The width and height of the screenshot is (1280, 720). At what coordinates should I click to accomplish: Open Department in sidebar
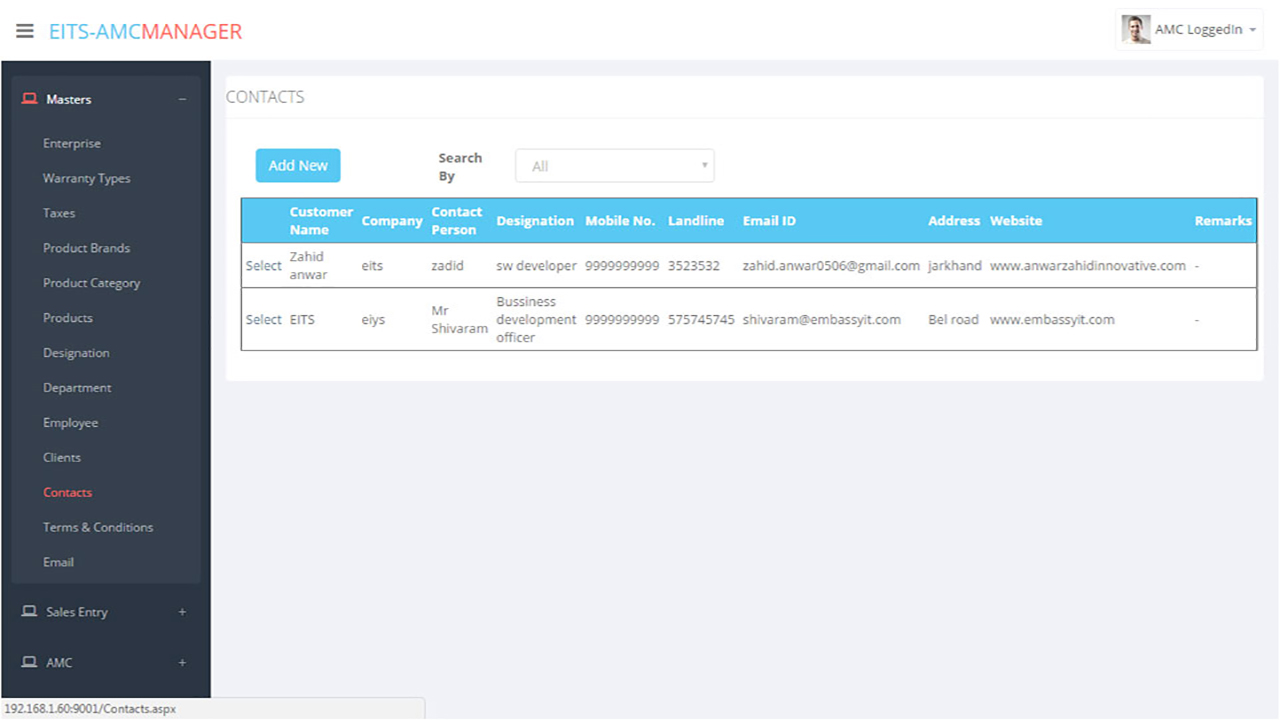77,388
